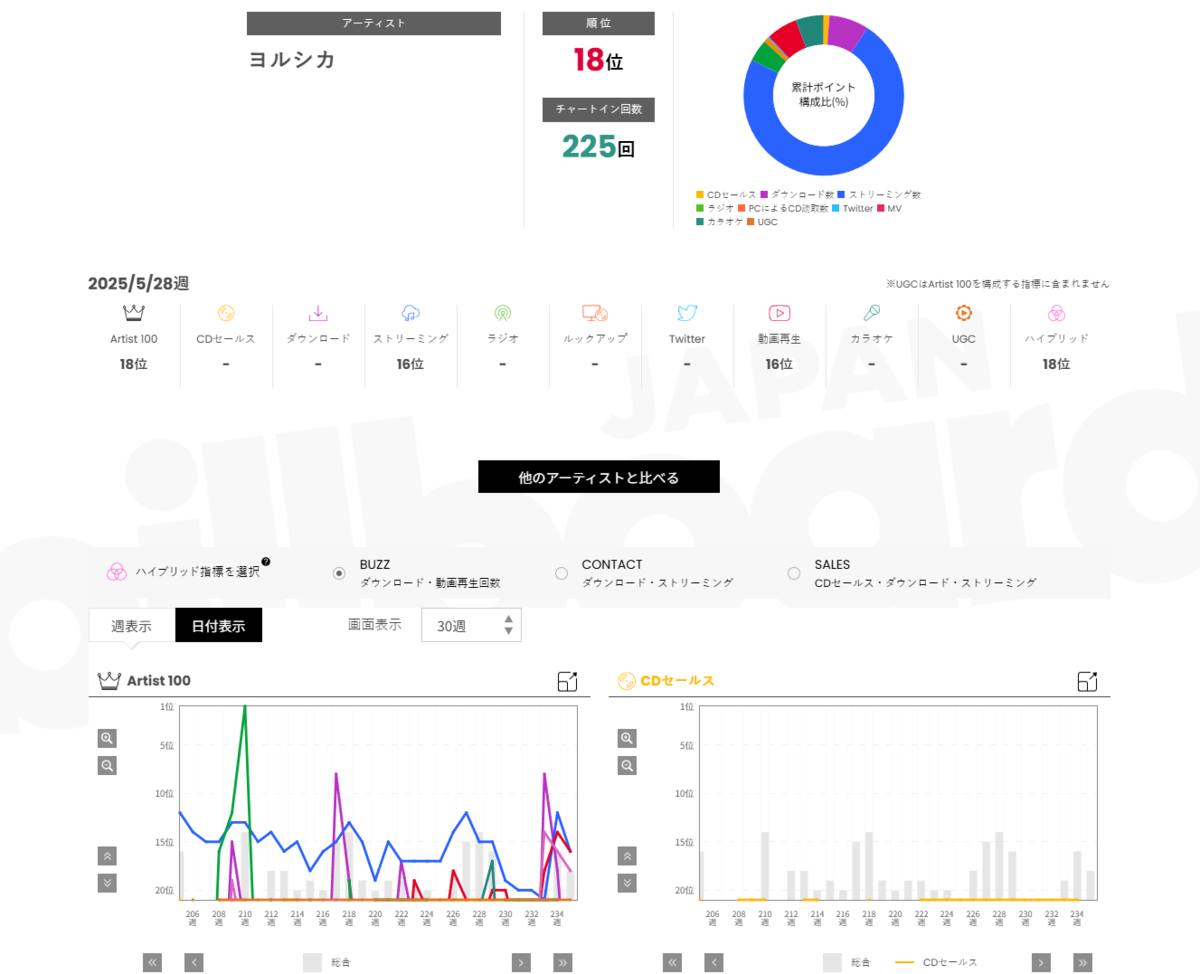Click the カラオケ microphone icon

point(871,313)
